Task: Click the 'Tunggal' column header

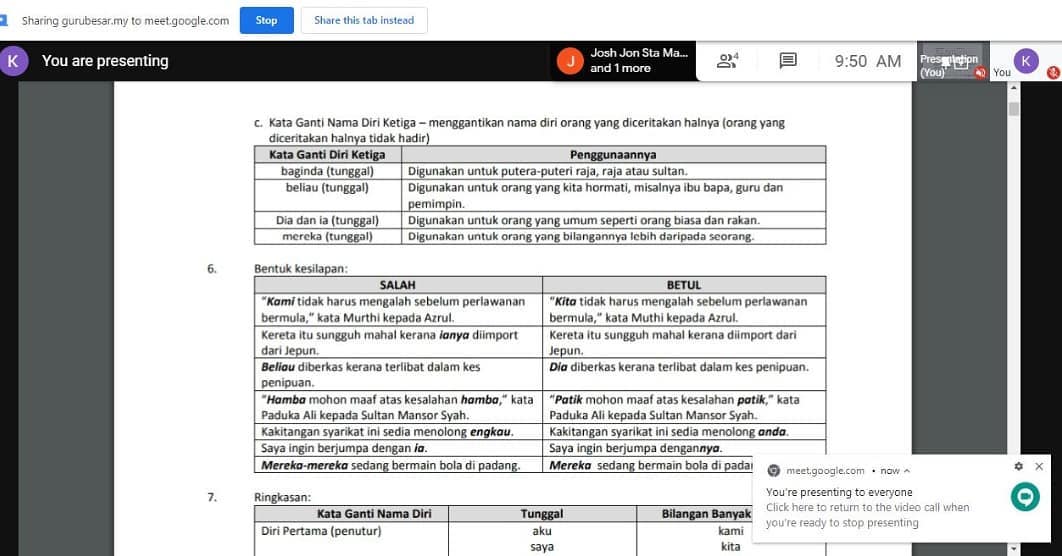Action: (x=542, y=513)
